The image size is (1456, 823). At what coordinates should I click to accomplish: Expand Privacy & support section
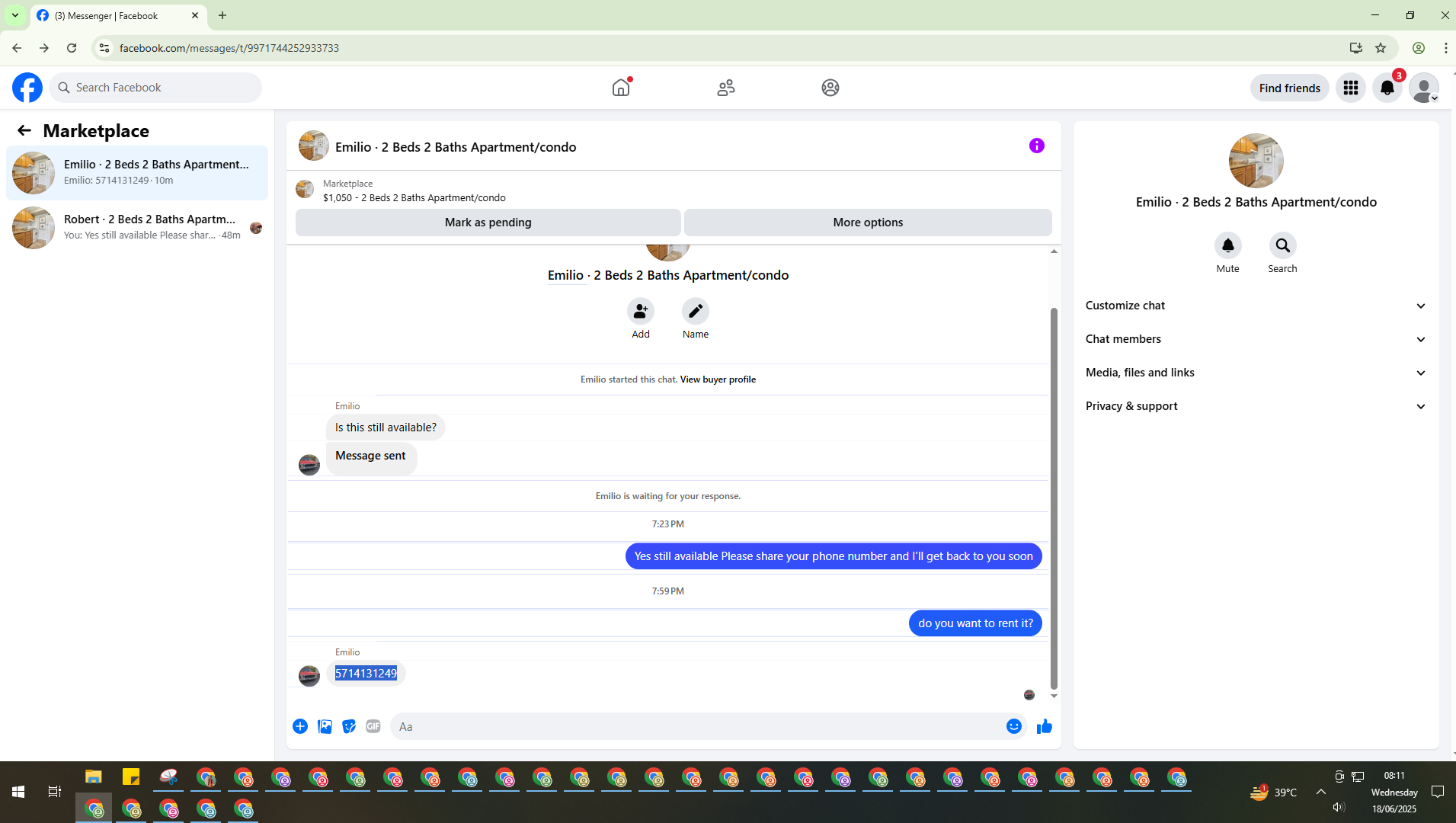click(1256, 406)
